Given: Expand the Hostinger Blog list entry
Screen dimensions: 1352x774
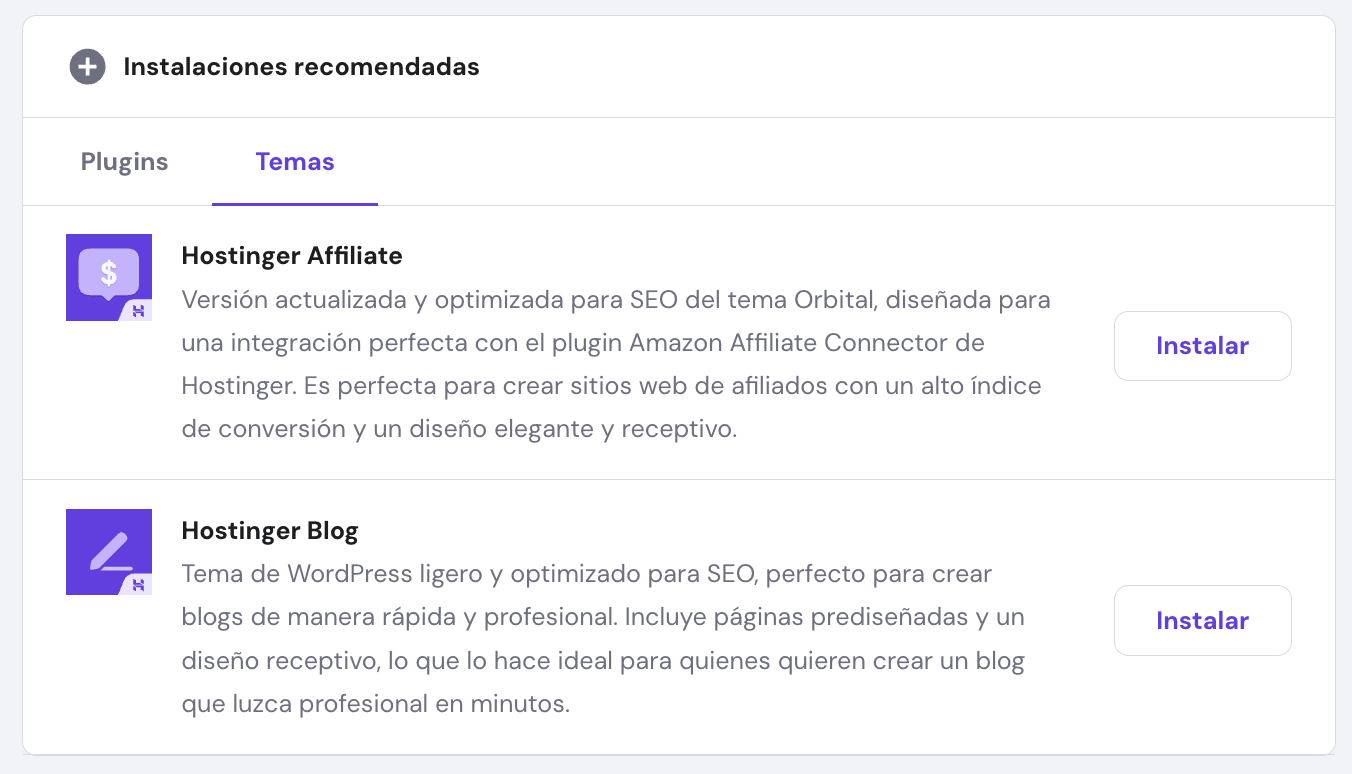Looking at the screenshot, I should click(x=676, y=617).
